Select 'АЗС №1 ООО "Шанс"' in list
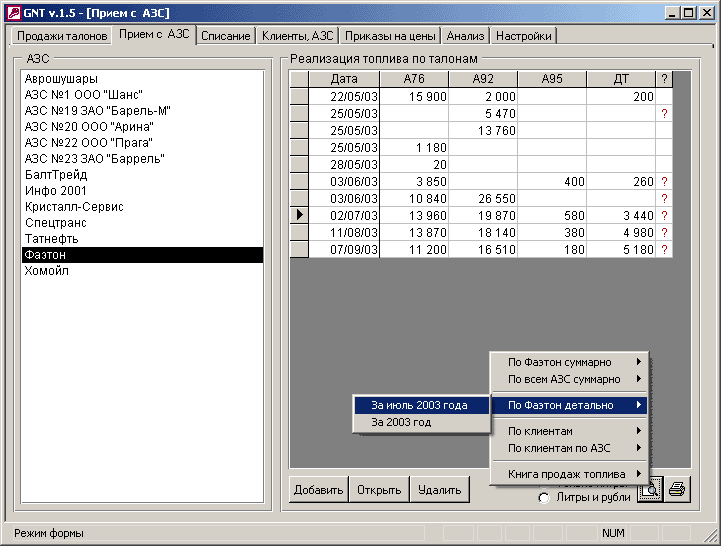The width and height of the screenshot is (721, 546). 143,95
